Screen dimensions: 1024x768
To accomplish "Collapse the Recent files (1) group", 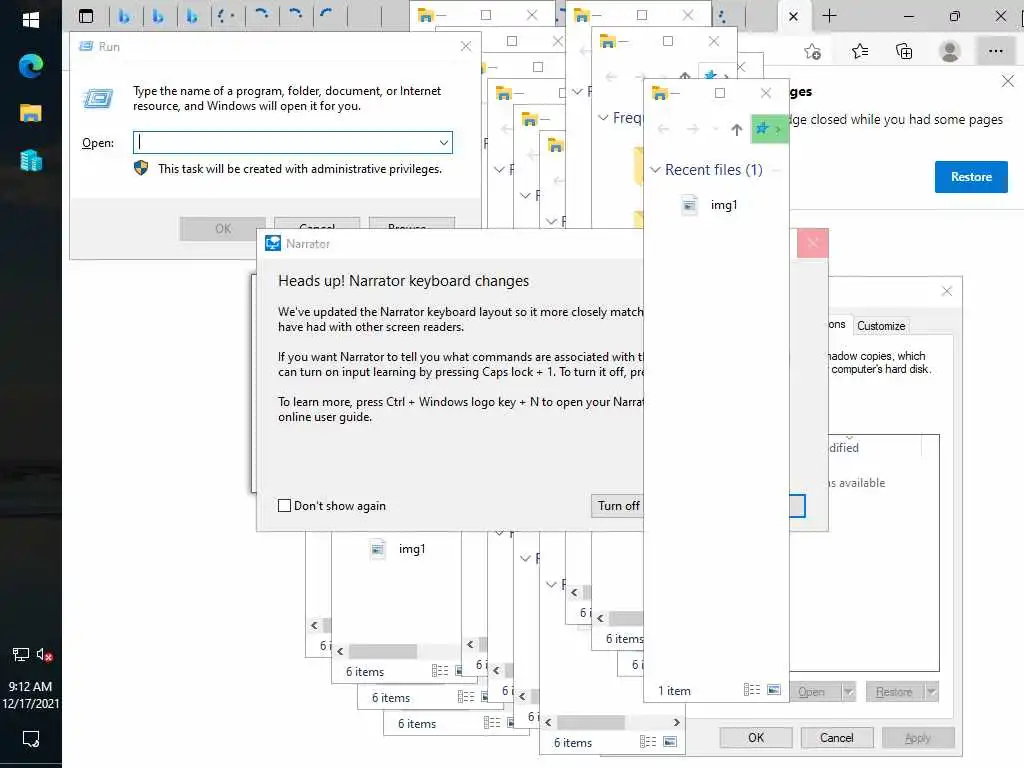I will (x=655, y=170).
